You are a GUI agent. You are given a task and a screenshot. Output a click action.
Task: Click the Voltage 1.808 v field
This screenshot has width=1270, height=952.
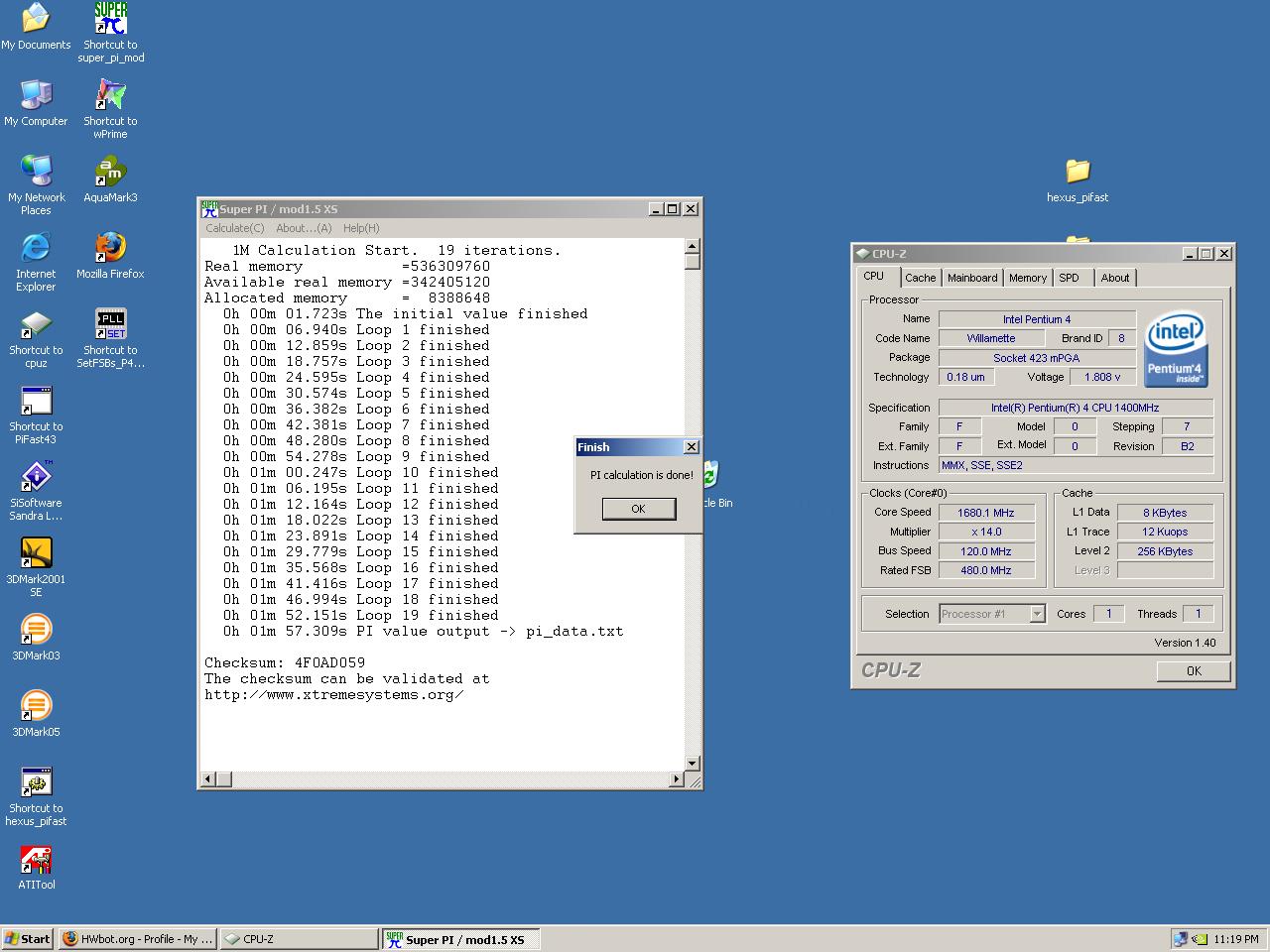pos(1103,377)
